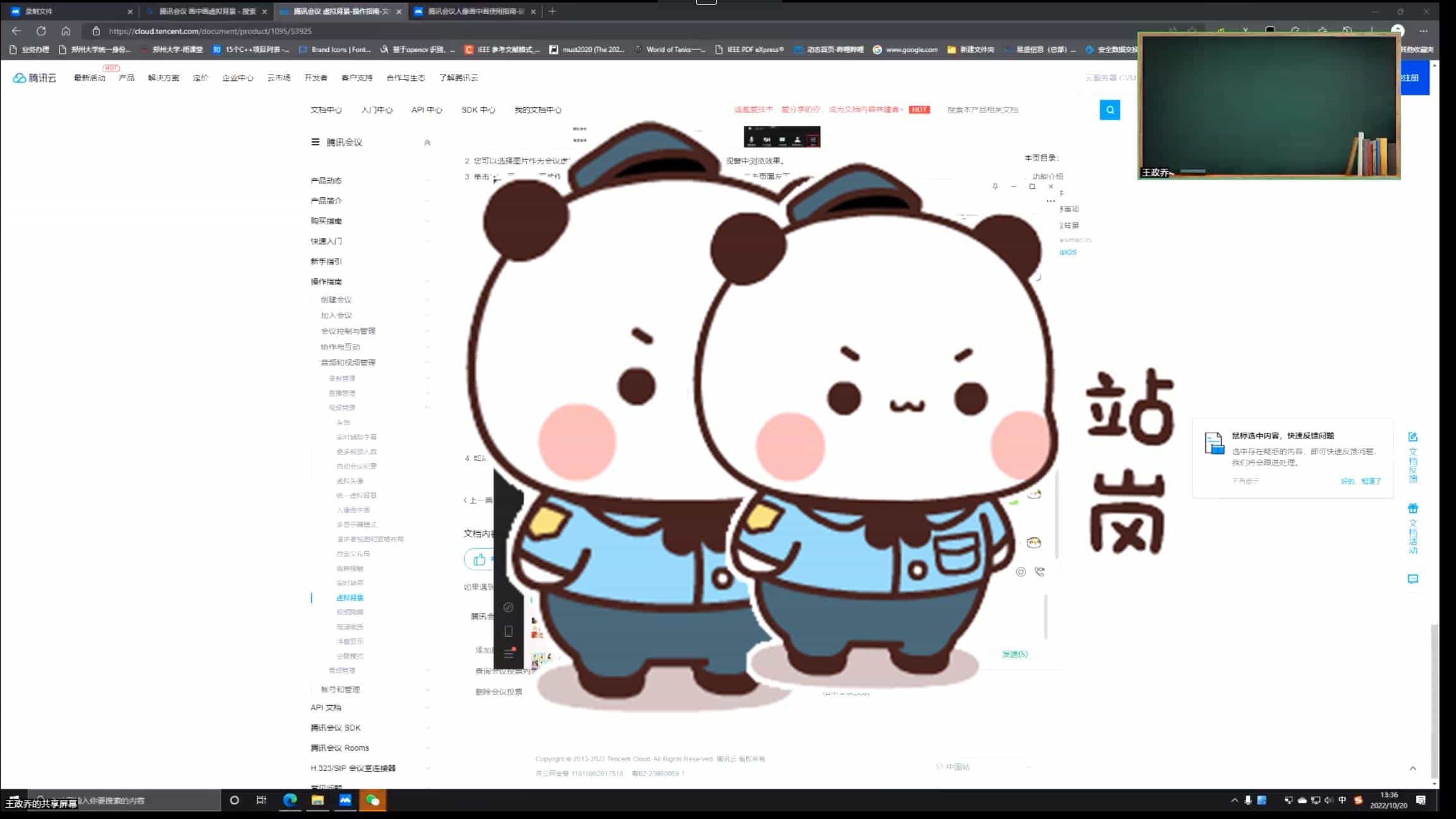Select 腾讯会议 SDK in the sidebar

tap(335, 728)
